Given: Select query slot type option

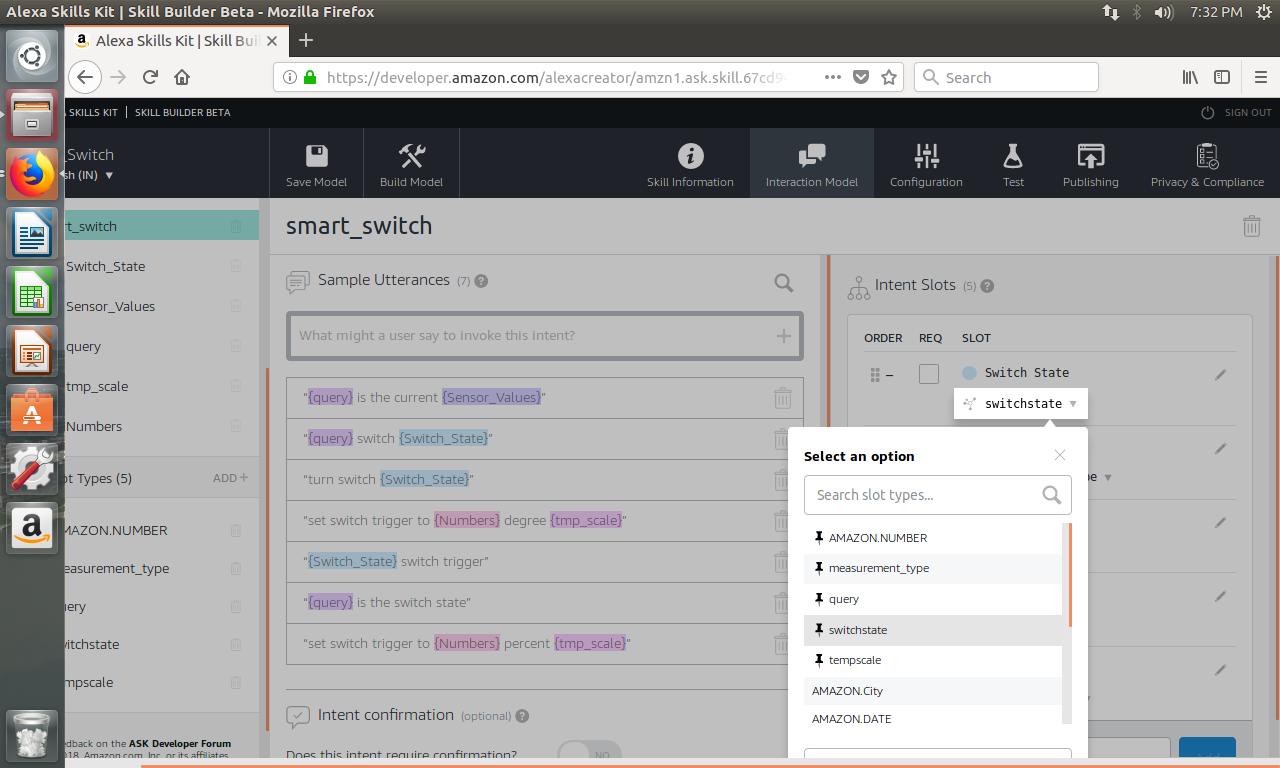Looking at the screenshot, I should click(x=933, y=599).
